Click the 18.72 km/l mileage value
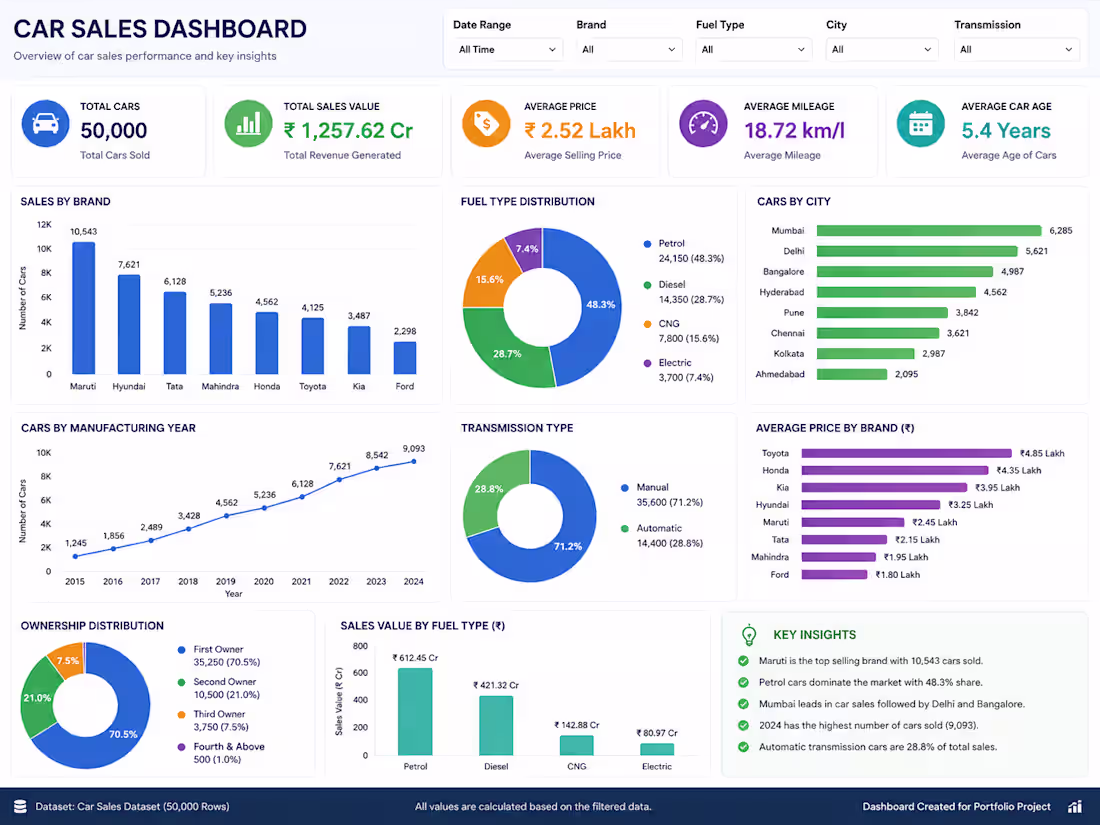Screen dimensions: 1100x825 794,130
